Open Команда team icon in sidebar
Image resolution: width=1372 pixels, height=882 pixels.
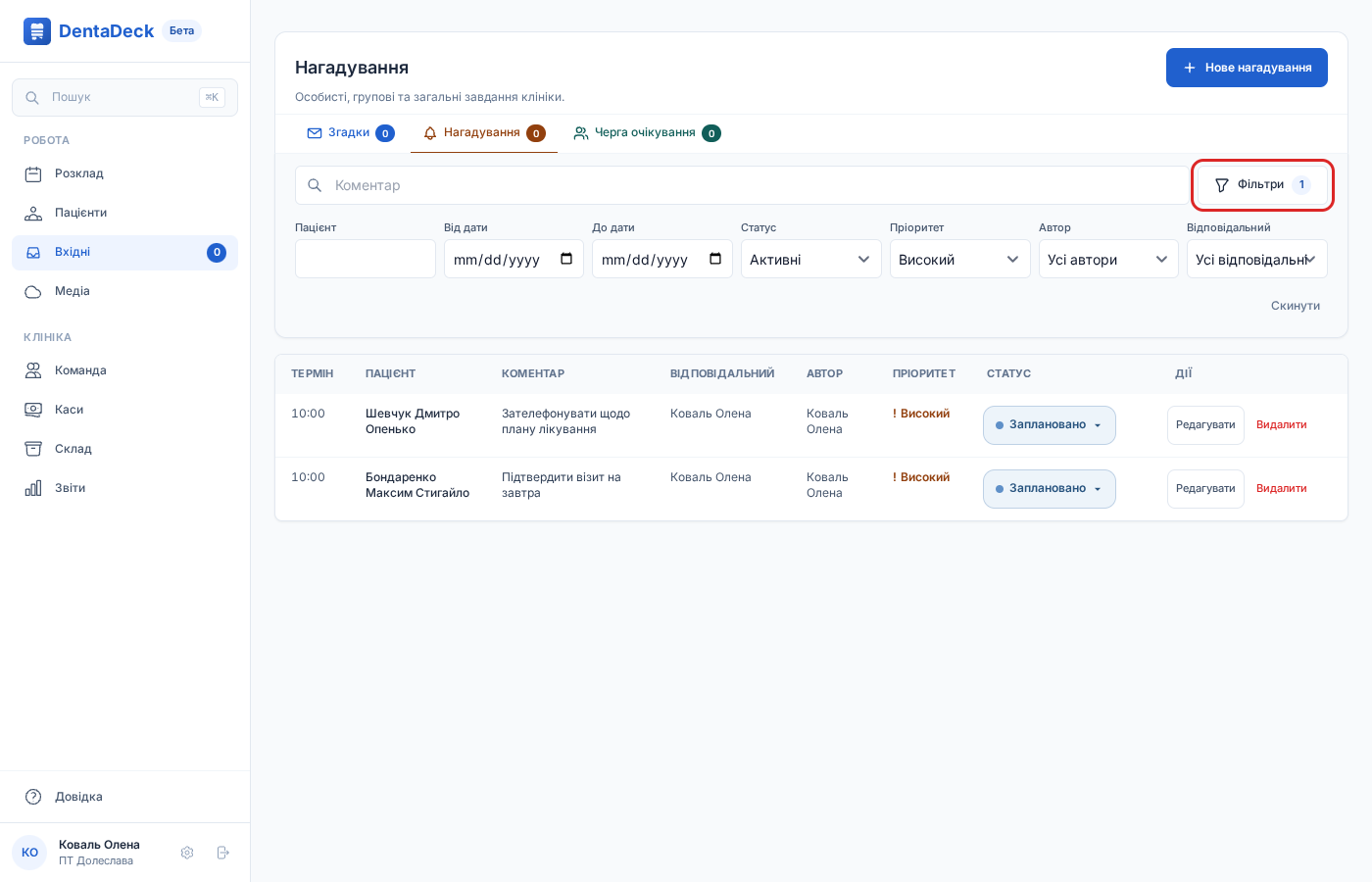33,370
